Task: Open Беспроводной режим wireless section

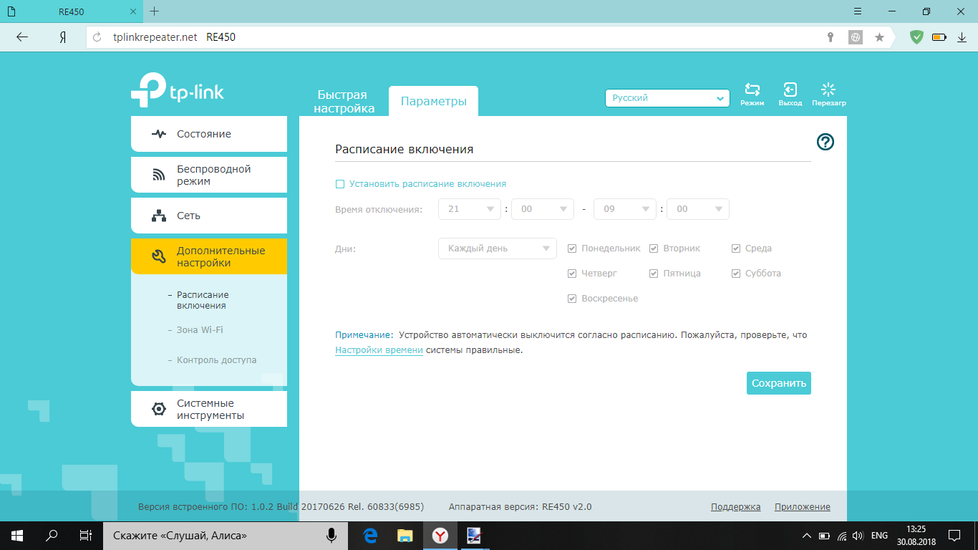Action: (x=209, y=175)
